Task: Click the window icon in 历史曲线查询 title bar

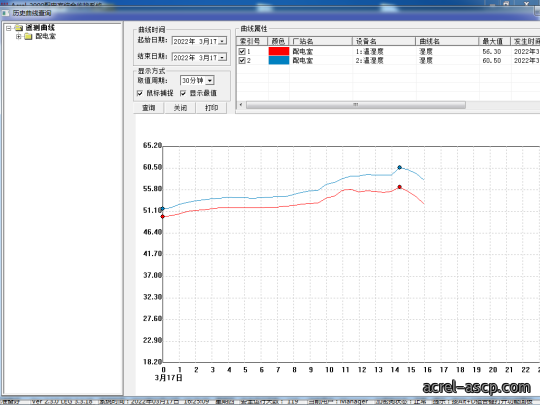Action: [x=6, y=13]
